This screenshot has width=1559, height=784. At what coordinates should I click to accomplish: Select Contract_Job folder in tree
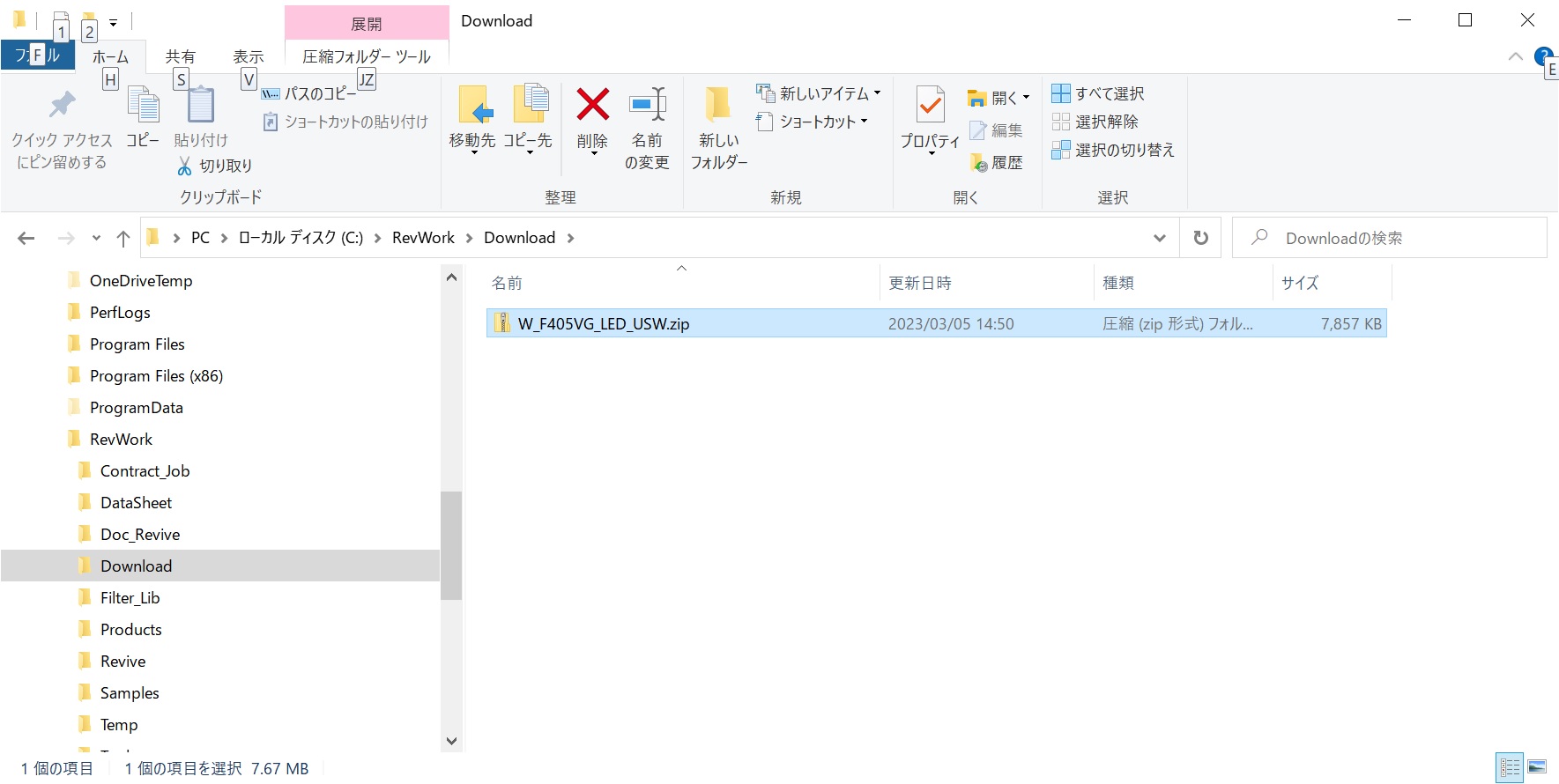[x=145, y=471]
